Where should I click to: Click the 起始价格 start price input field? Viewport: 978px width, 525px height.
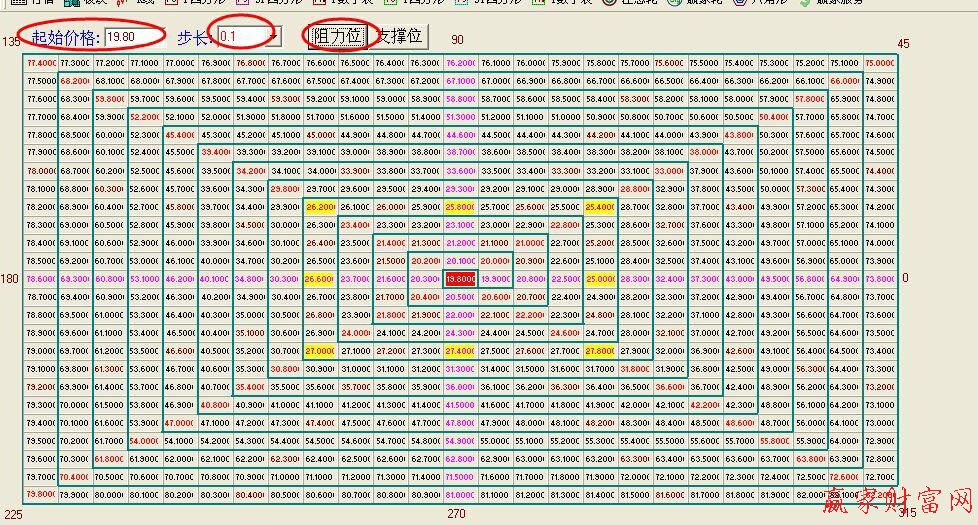[x=134, y=37]
